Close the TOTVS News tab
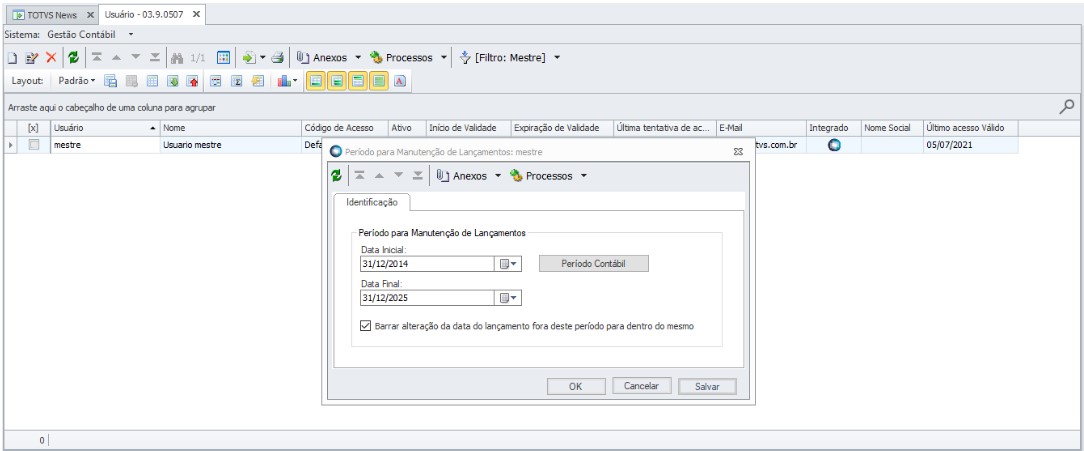The height and width of the screenshot is (451, 1084). (x=91, y=15)
